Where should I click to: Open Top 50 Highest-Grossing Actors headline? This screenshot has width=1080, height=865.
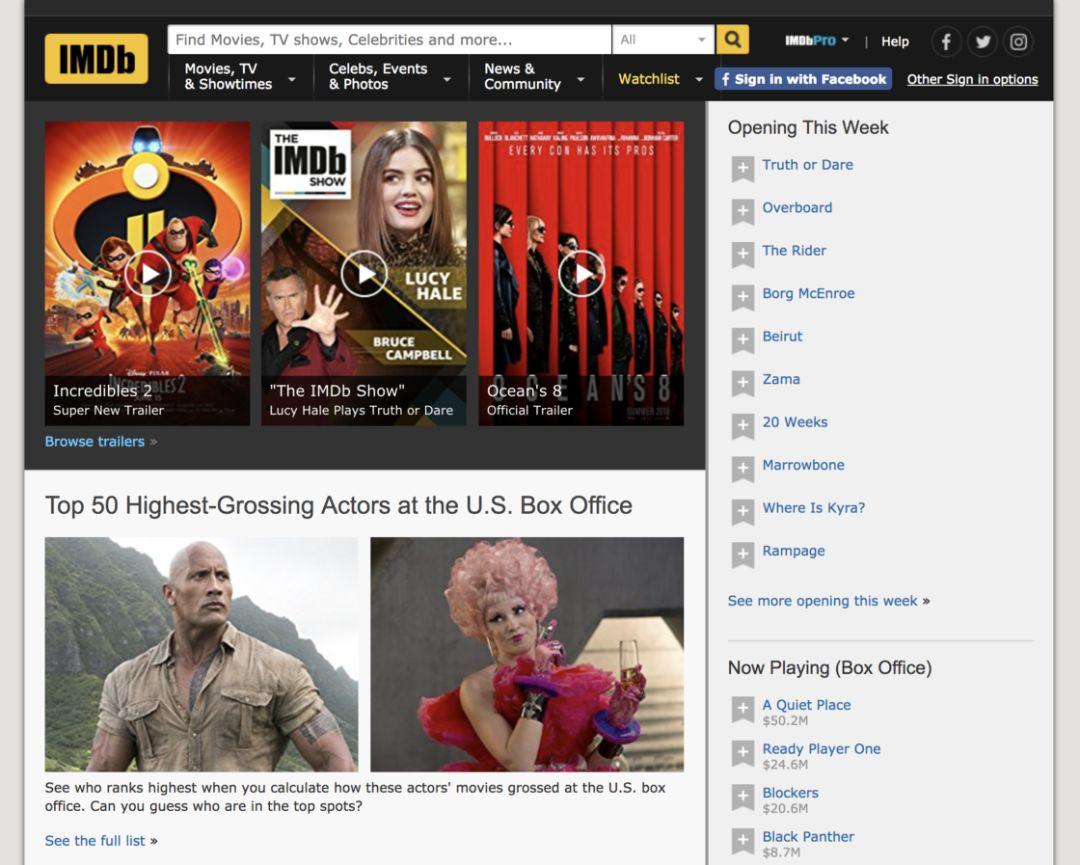tap(338, 505)
